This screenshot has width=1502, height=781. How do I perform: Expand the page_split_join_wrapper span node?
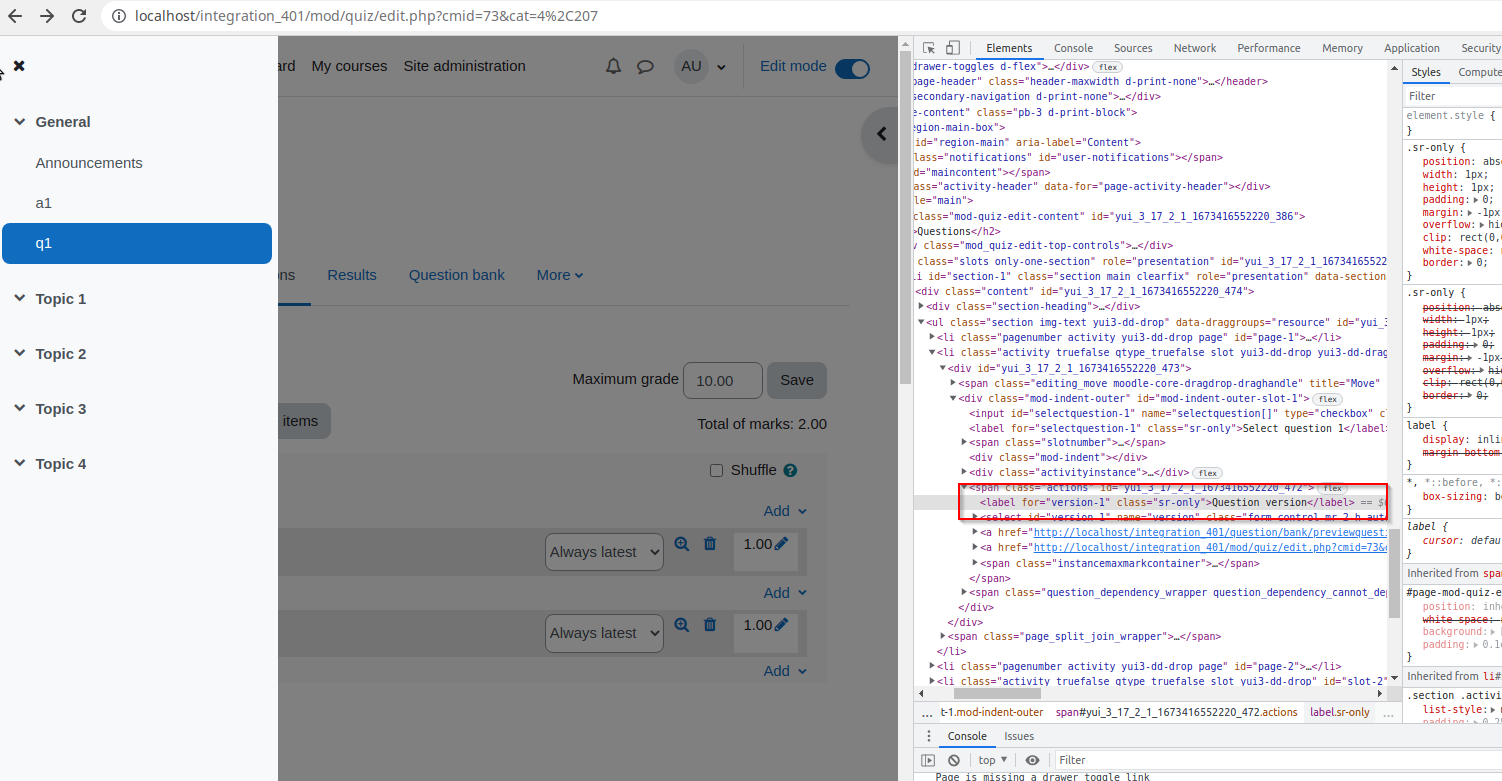944,636
